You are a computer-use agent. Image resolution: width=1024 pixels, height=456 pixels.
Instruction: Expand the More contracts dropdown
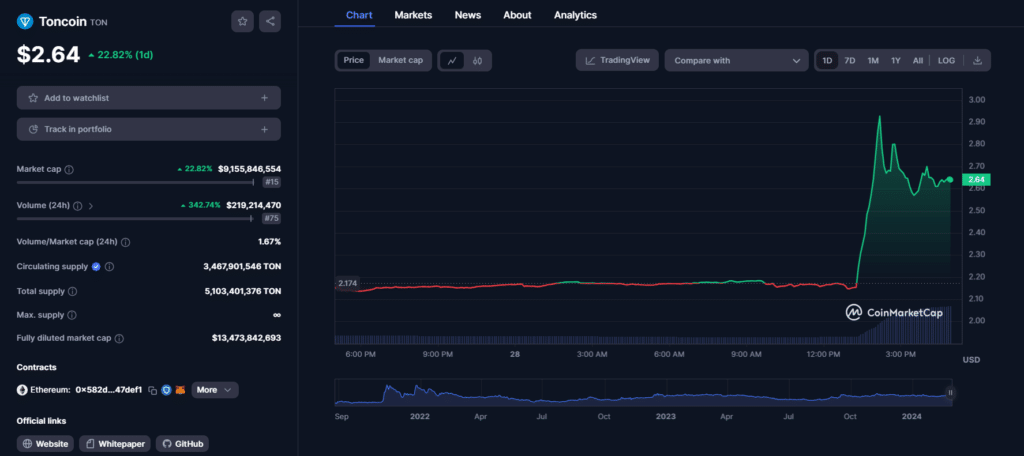click(215, 390)
